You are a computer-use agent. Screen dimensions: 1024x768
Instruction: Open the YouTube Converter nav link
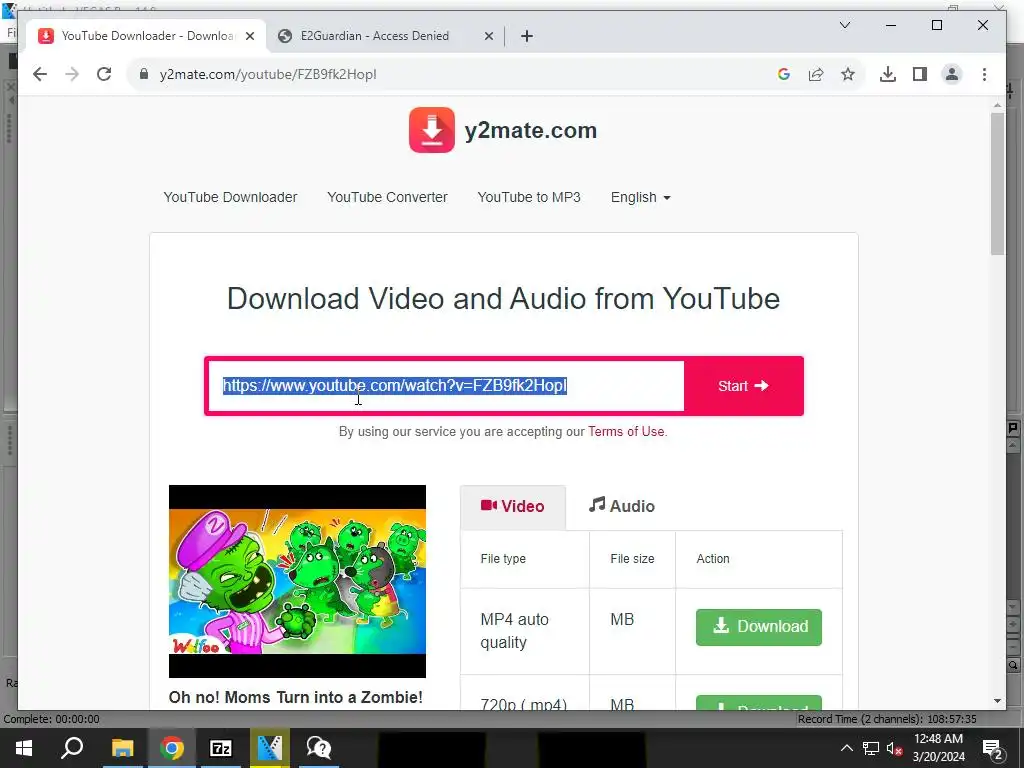click(387, 197)
